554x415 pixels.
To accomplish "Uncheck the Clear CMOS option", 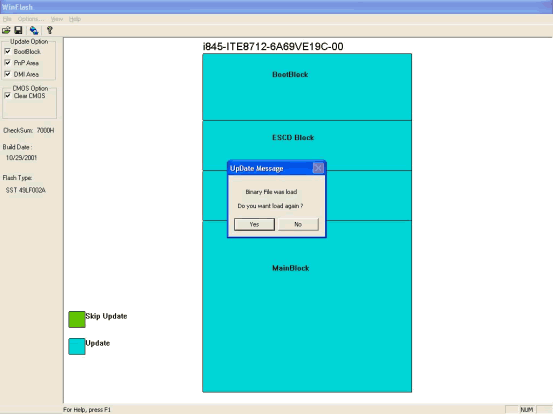I will 7,96.
